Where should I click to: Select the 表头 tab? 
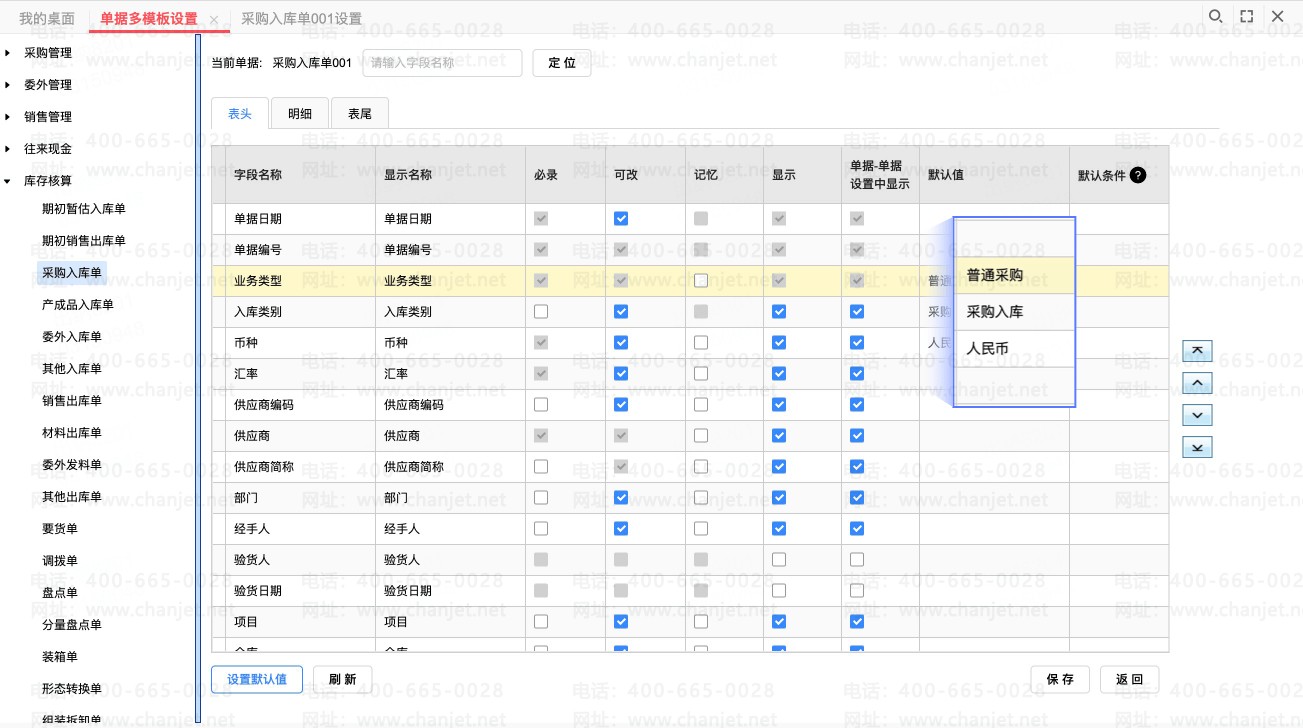[x=240, y=113]
